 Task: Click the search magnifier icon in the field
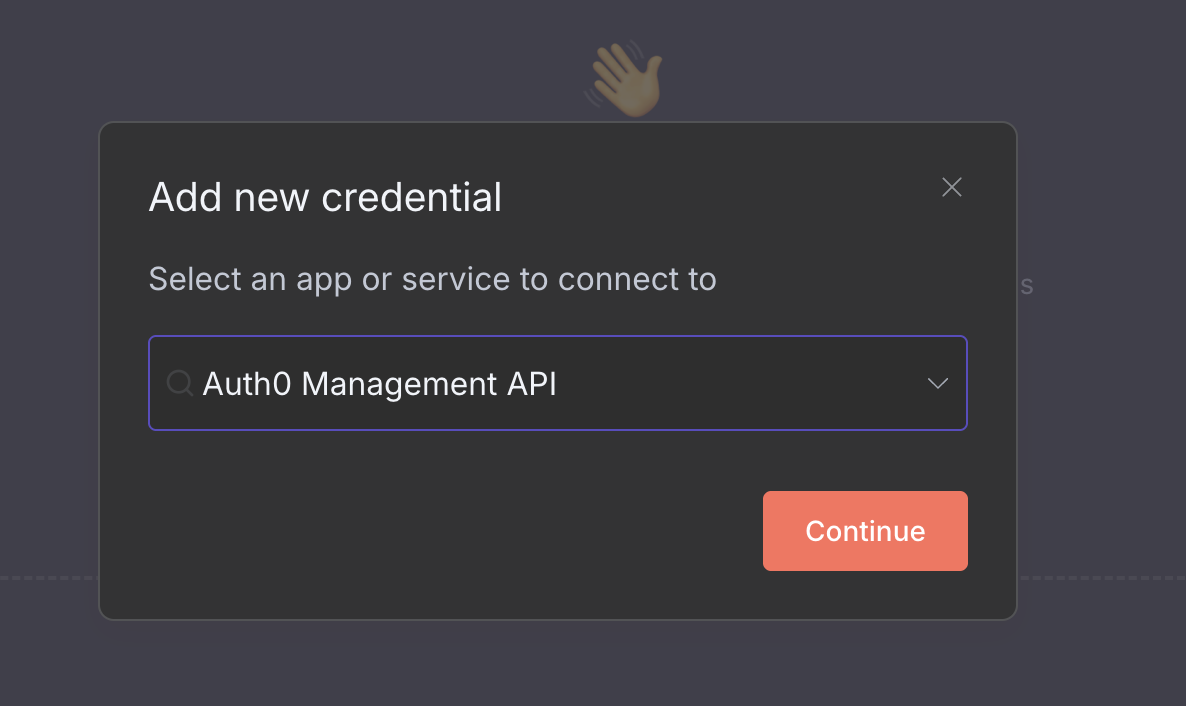pos(180,383)
